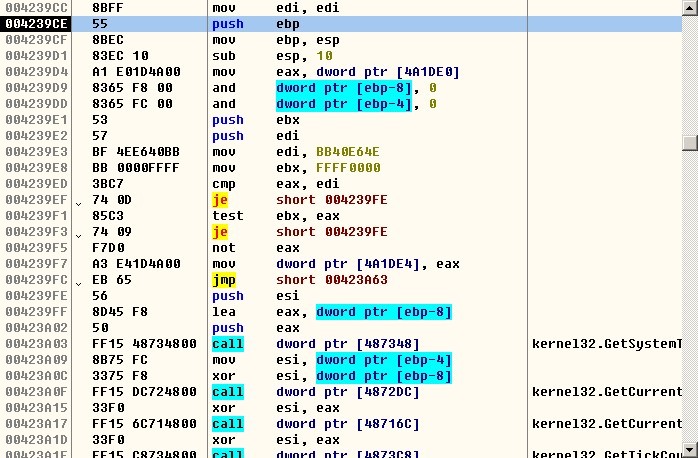Click constant FFFF0000 in mov ebx row

pyautogui.click(x=348, y=168)
